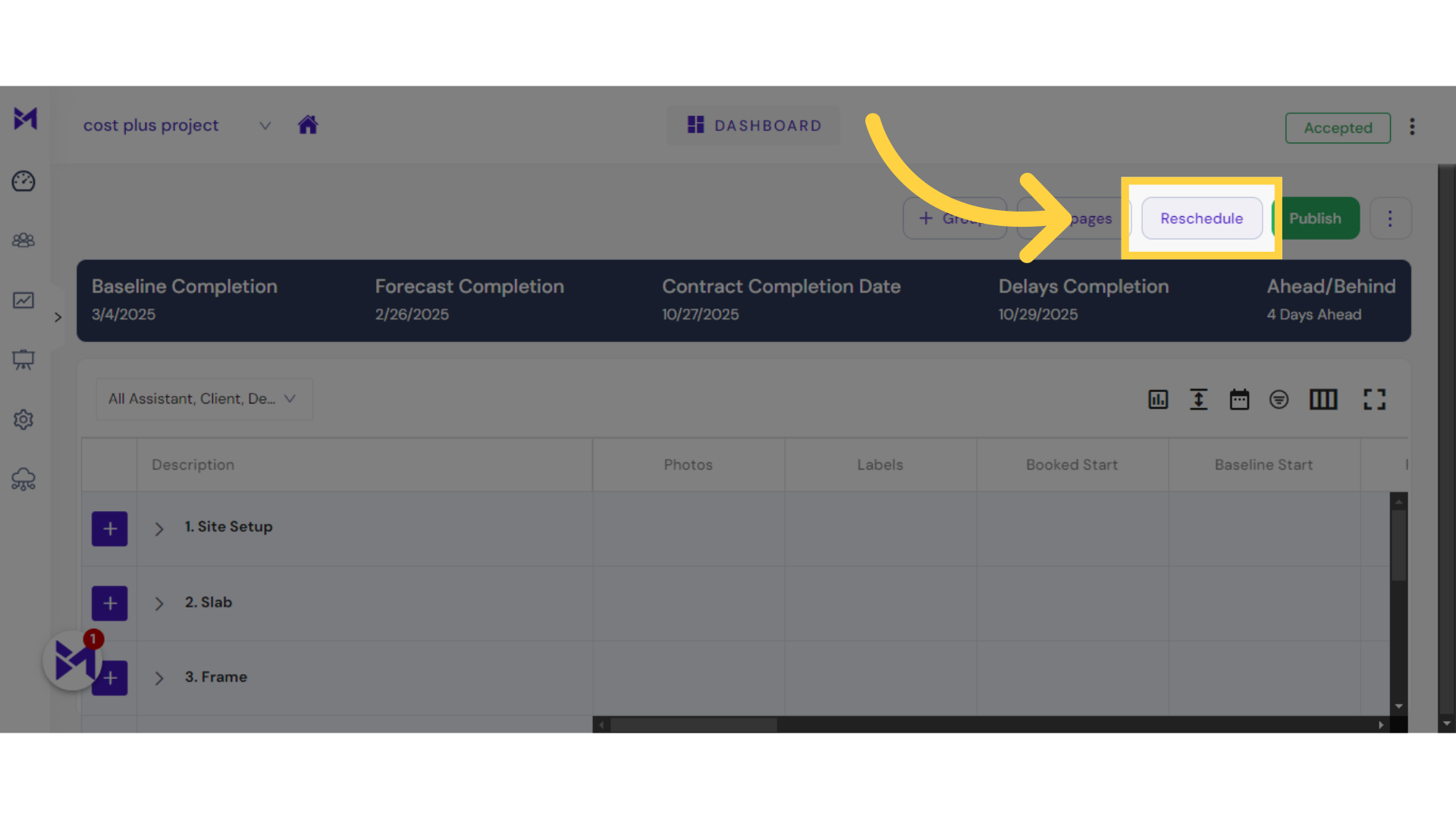Open the DASHBOARD menu tab
Image resolution: width=1456 pixels, height=819 pixels.
coord(754,124)
